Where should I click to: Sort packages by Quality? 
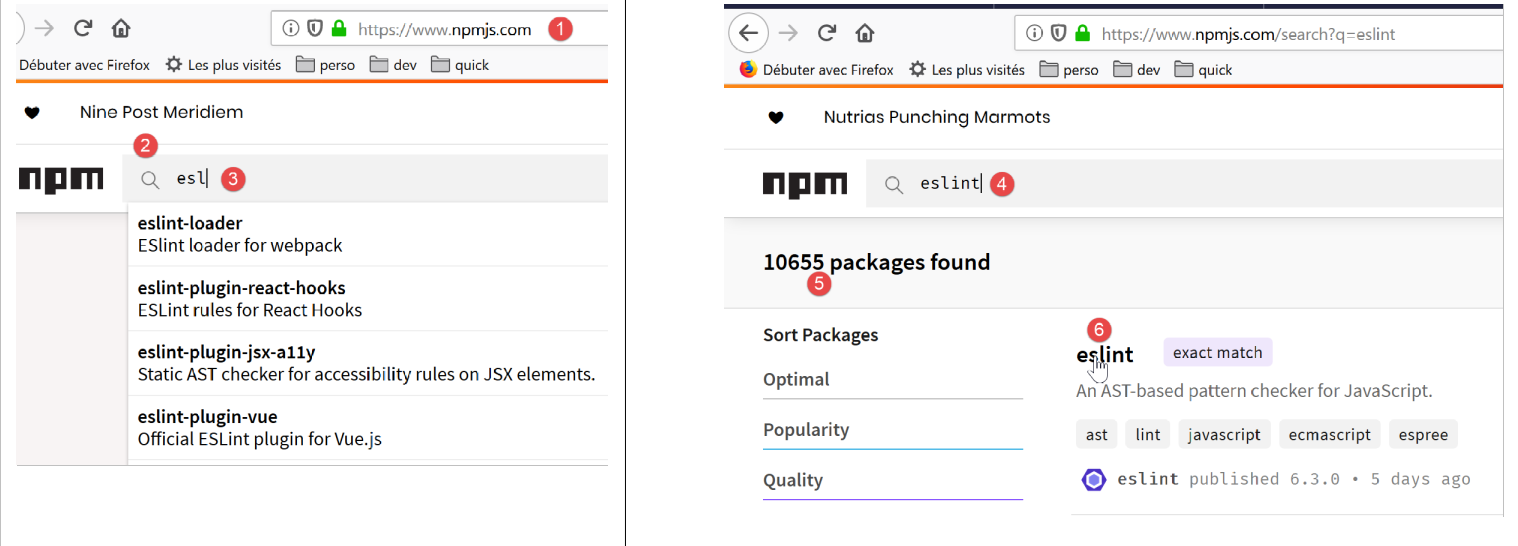793,481
